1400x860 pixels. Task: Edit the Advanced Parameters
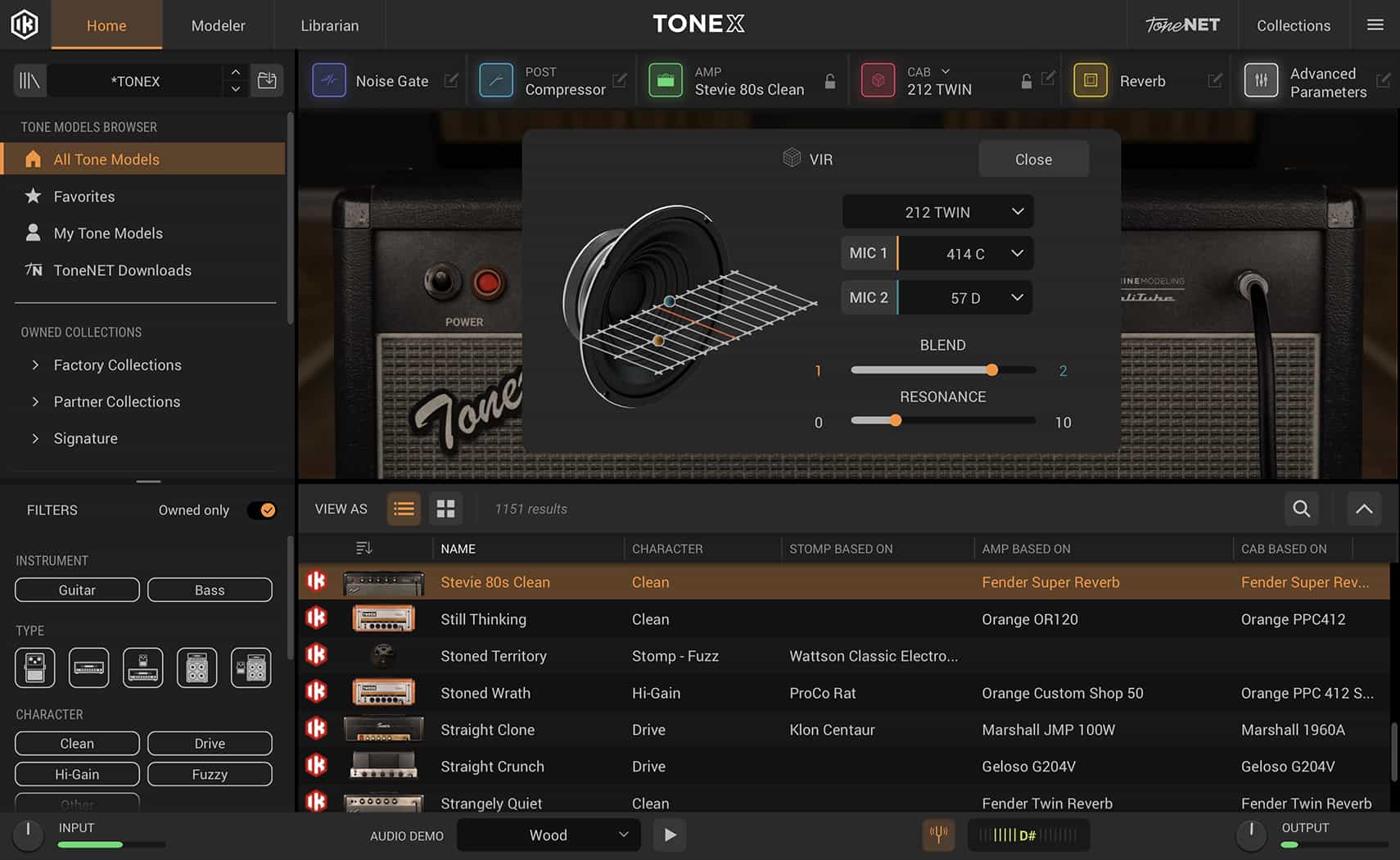[1384, 80]
